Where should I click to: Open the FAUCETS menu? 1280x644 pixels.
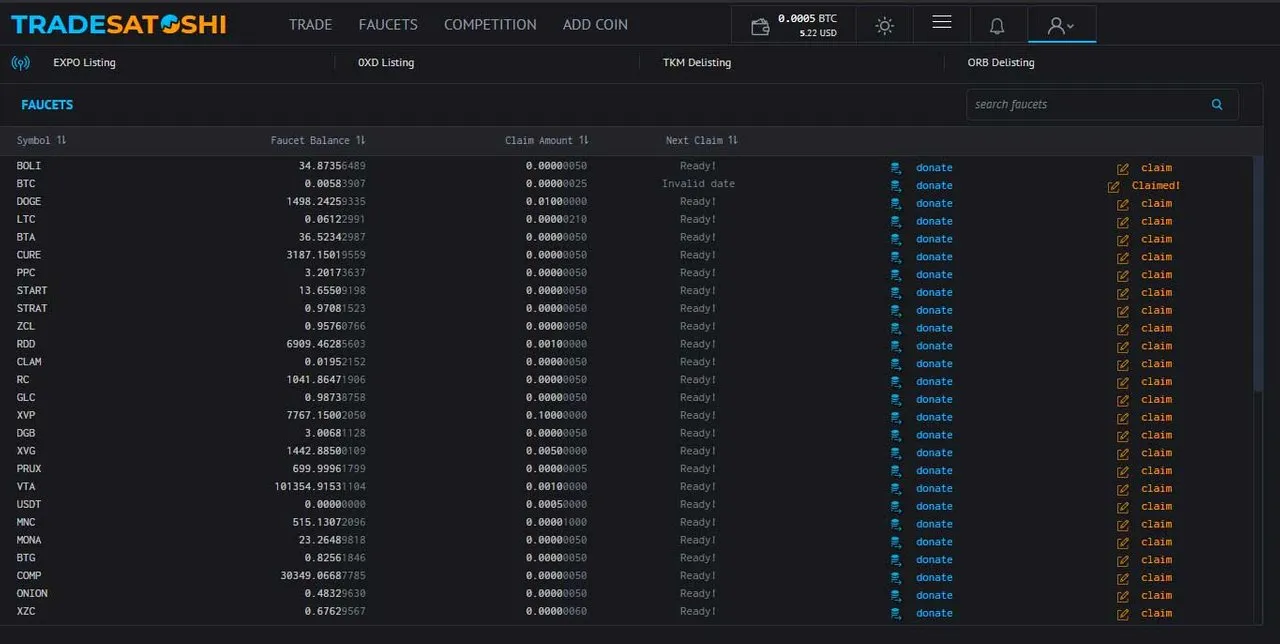coord(388,25)
